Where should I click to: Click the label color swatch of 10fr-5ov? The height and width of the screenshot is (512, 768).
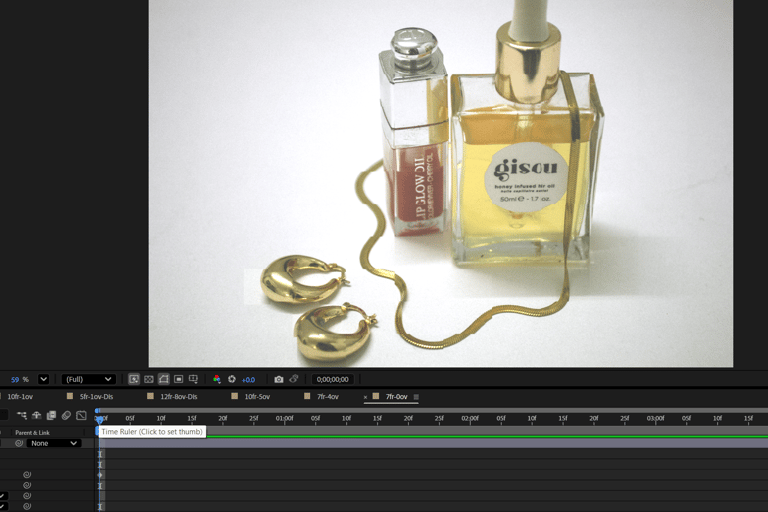click(x=235, y=396)
